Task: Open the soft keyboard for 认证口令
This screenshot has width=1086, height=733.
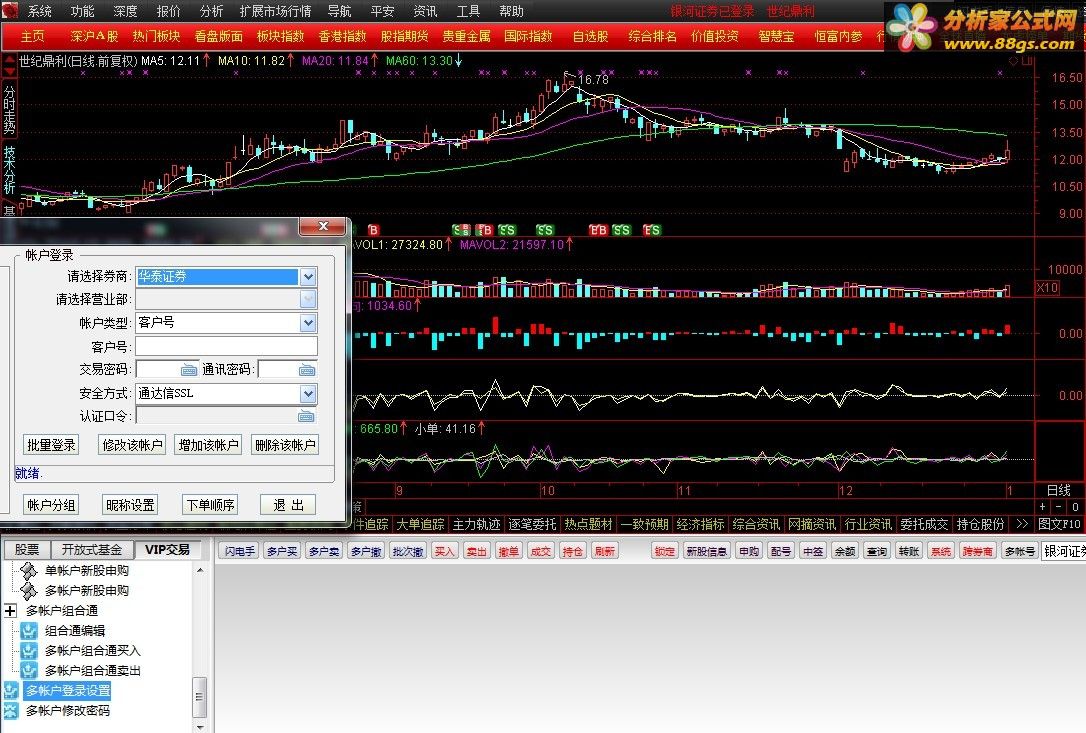Action: click(306, 416)
